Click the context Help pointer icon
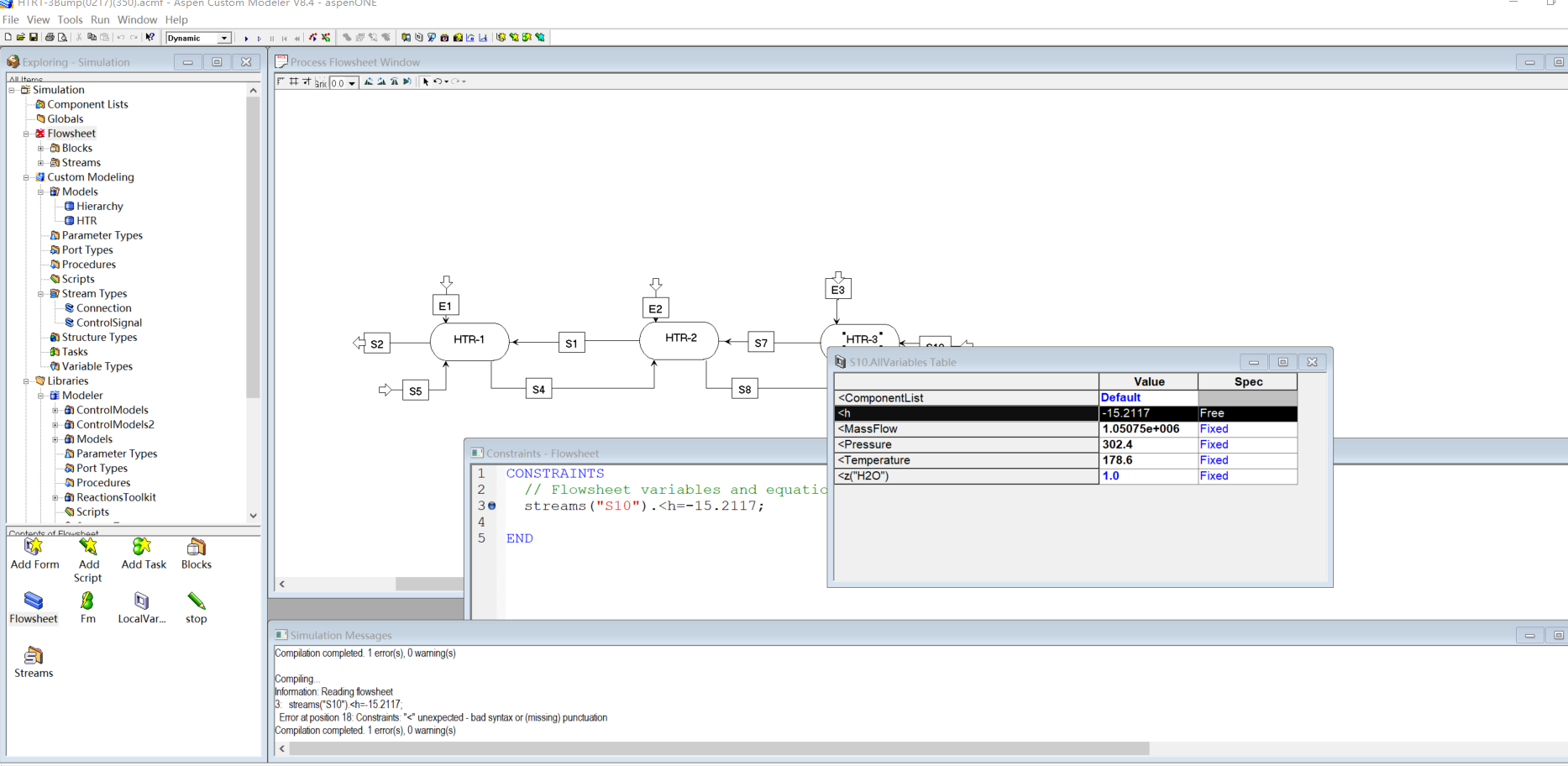The width and height of the screenshot is (1568, 766). point(149,38)
